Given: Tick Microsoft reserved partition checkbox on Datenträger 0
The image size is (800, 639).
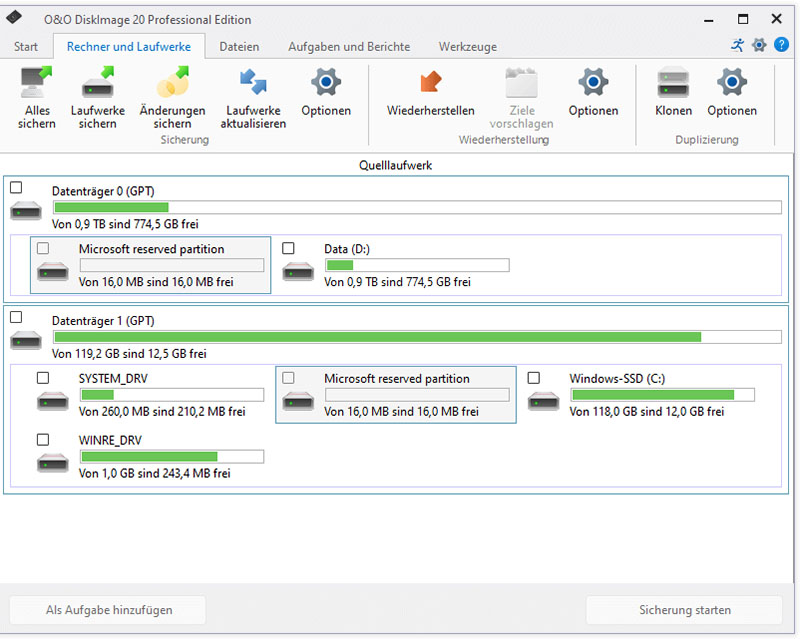Looking at the screenshot, I should [x=43, y=249].
